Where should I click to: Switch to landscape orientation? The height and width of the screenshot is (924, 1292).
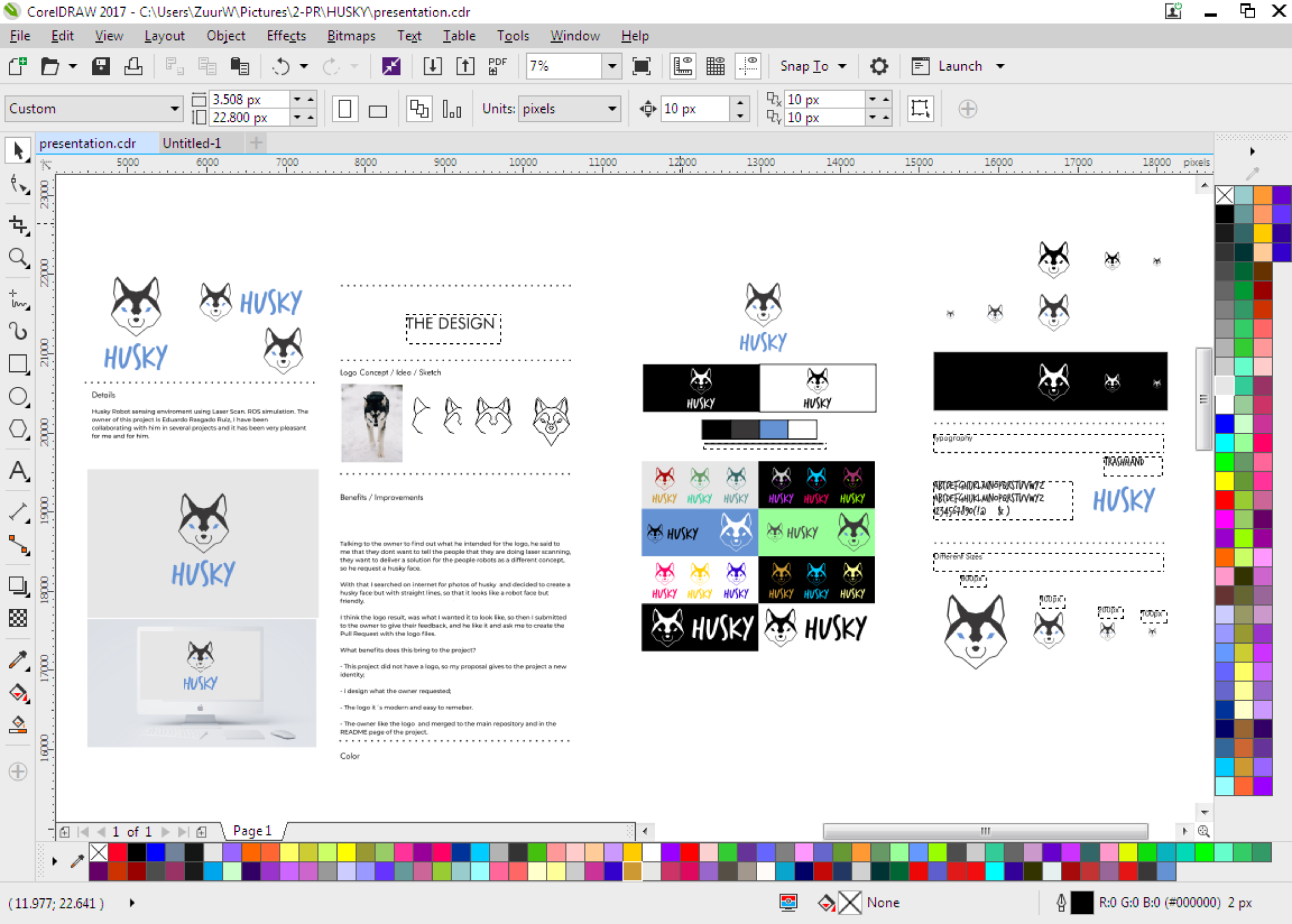click(x=377, y=109)
